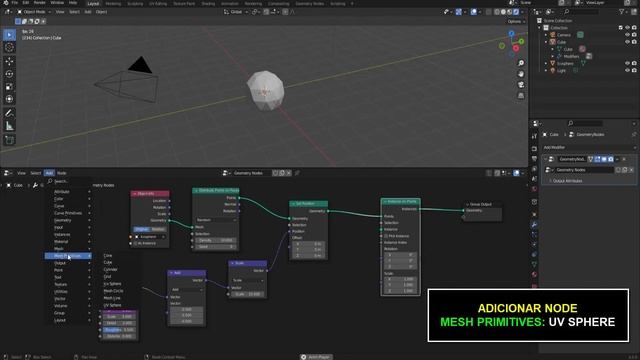This screenshot has width=640, height=360.
Task: Open Utilities entry in Add menu
Action: coord(68,291)
